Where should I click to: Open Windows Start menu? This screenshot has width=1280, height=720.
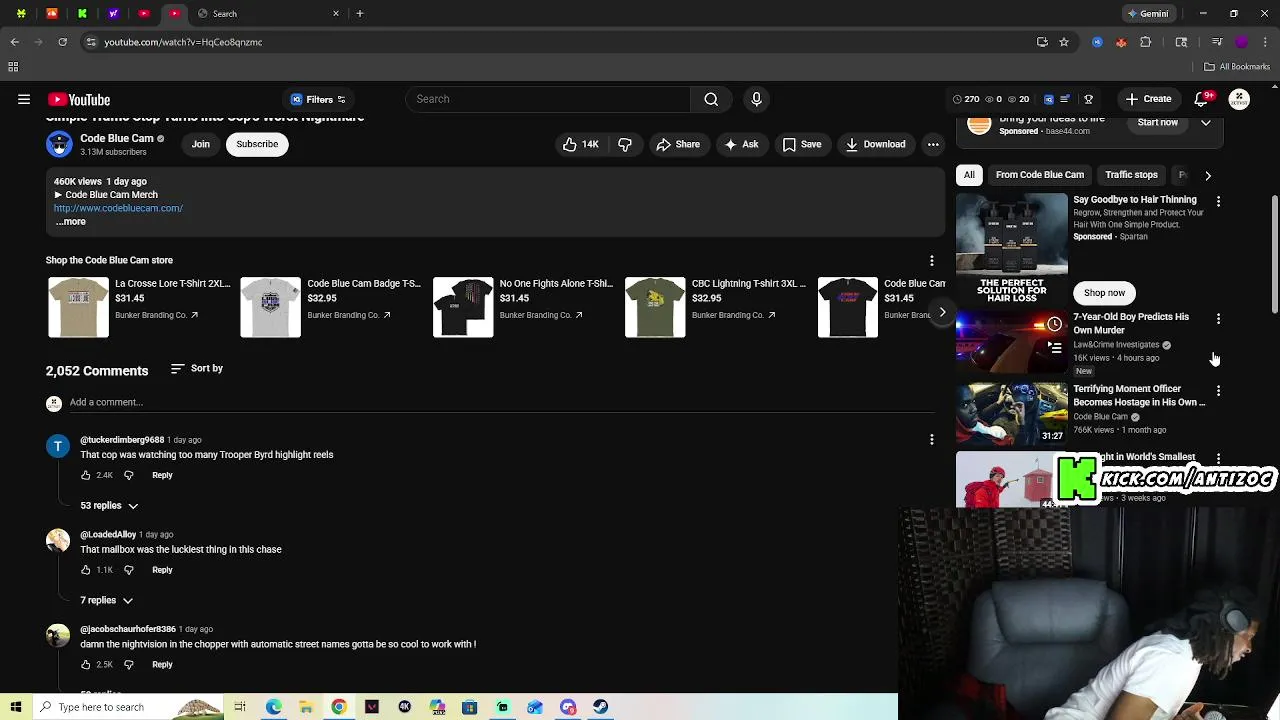pos(16,707)
